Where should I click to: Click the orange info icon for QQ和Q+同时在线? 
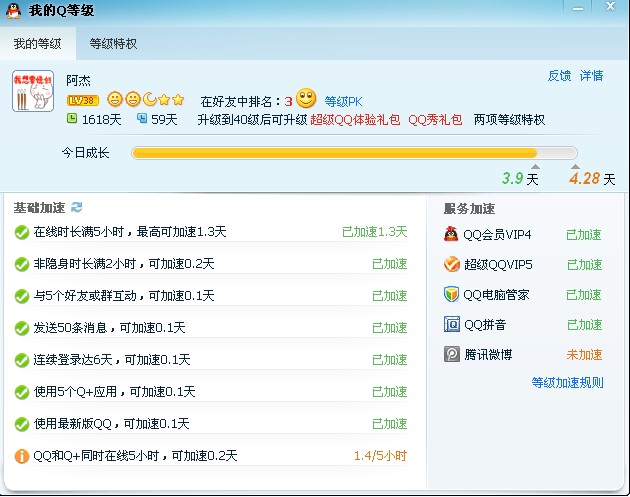coord(22,456)
